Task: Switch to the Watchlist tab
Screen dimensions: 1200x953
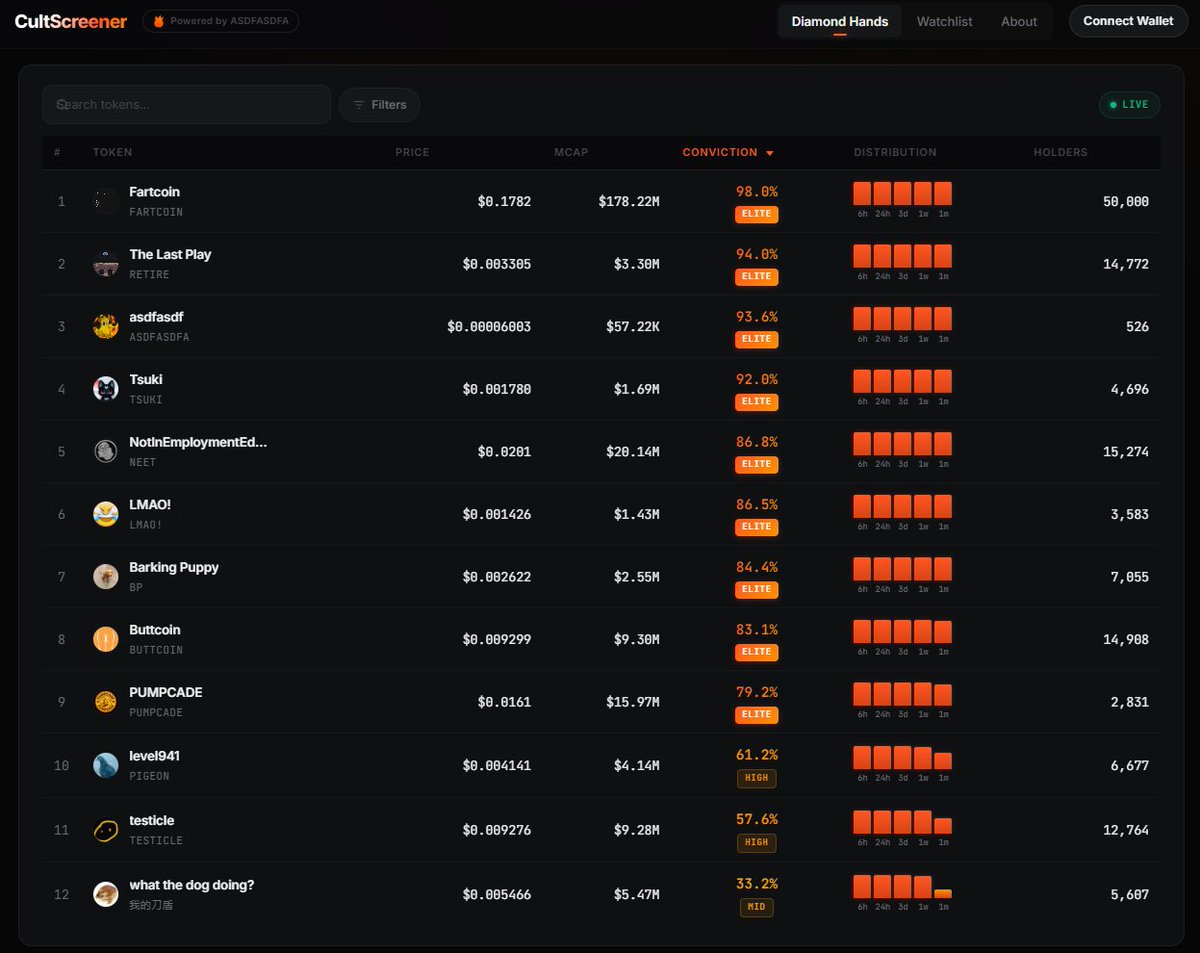Action: click(945, 21)
